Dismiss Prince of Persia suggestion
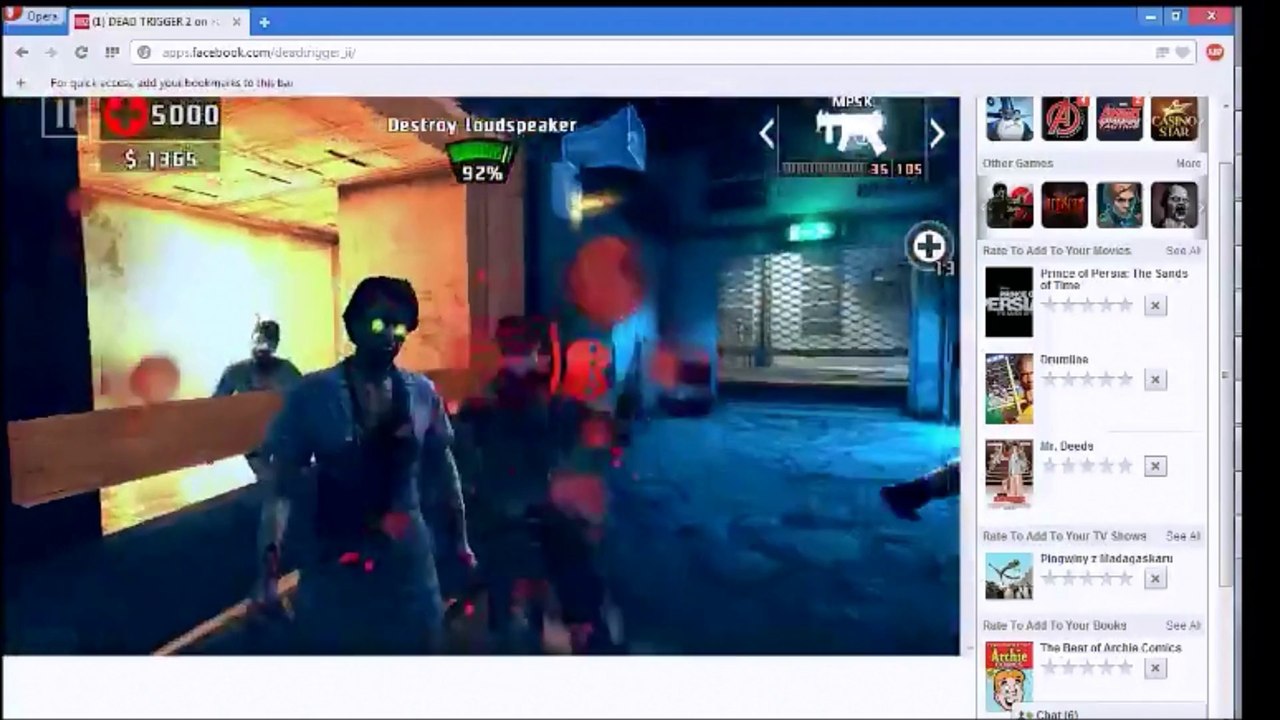Viewport: 1280px width, 720px height. tap(1155, 306)
